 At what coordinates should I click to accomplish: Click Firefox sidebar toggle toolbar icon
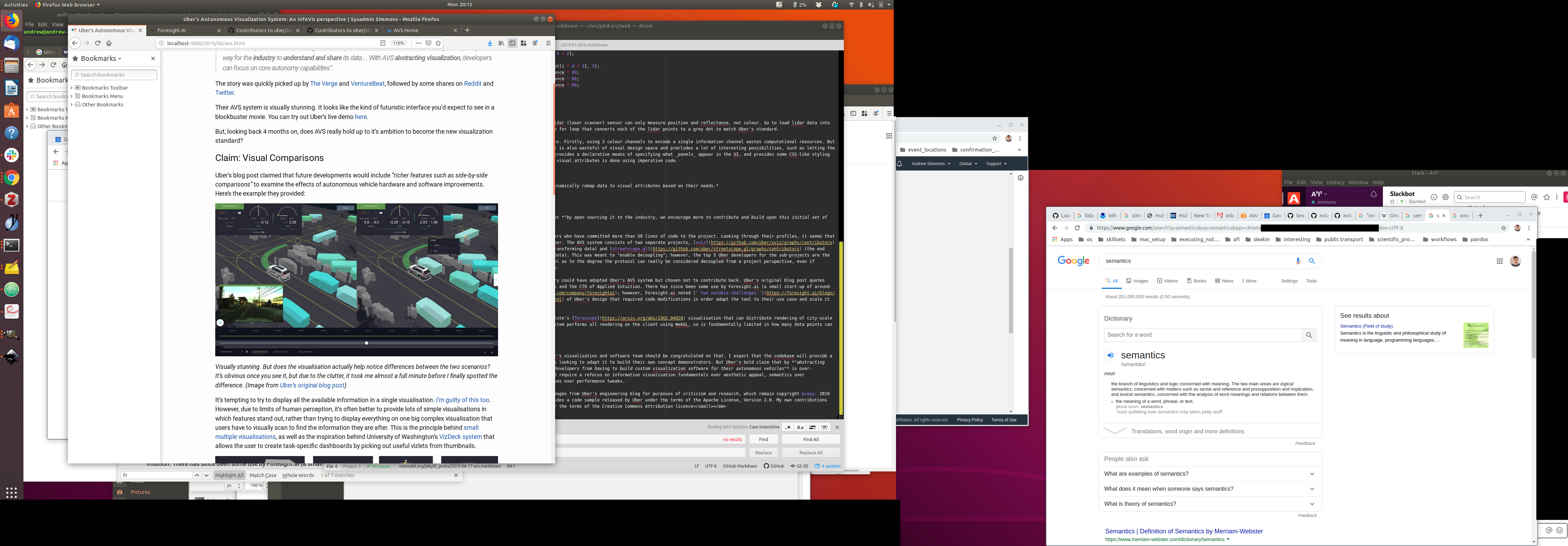coord(512,43)
